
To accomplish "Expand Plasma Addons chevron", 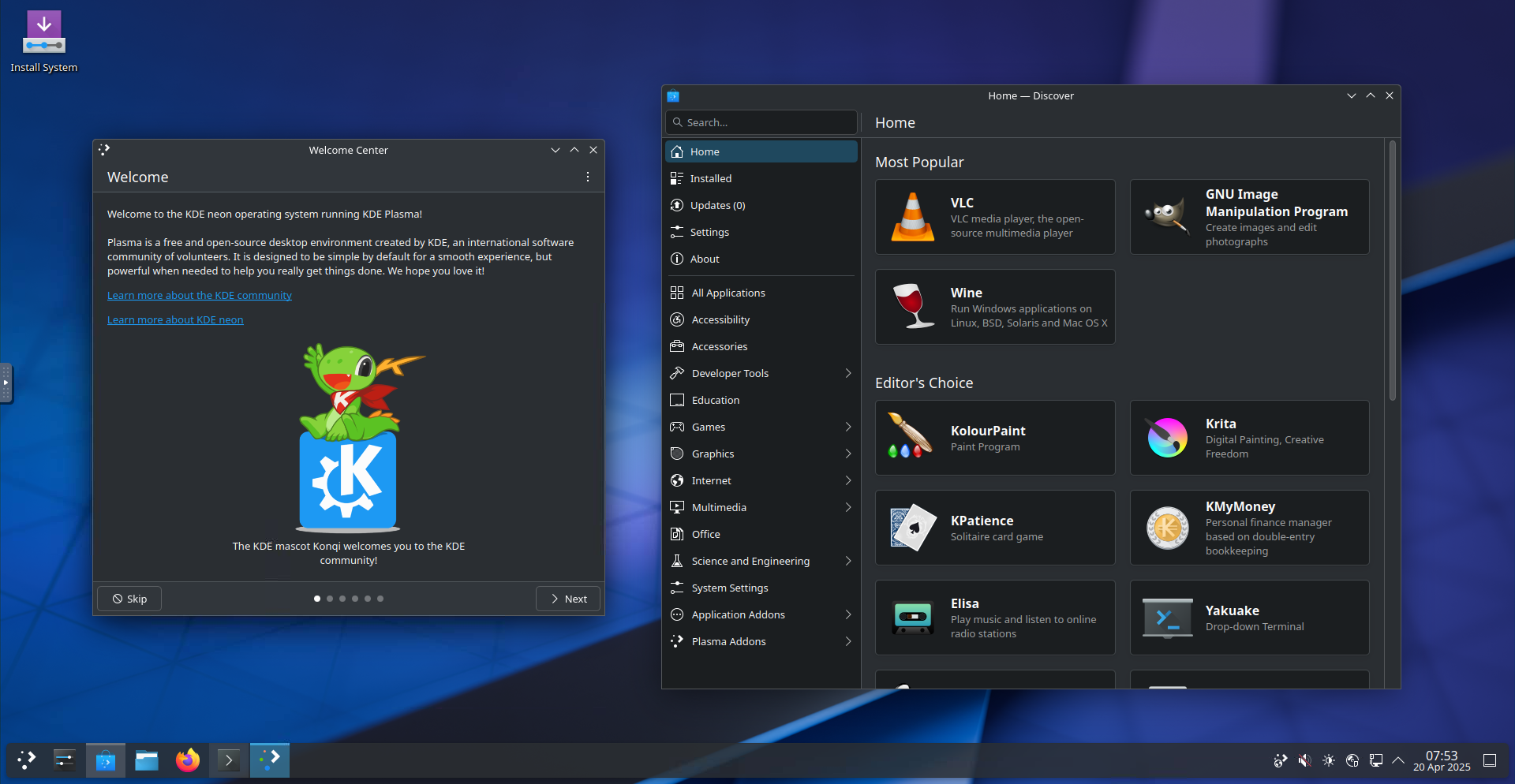I will coord(848,641).
